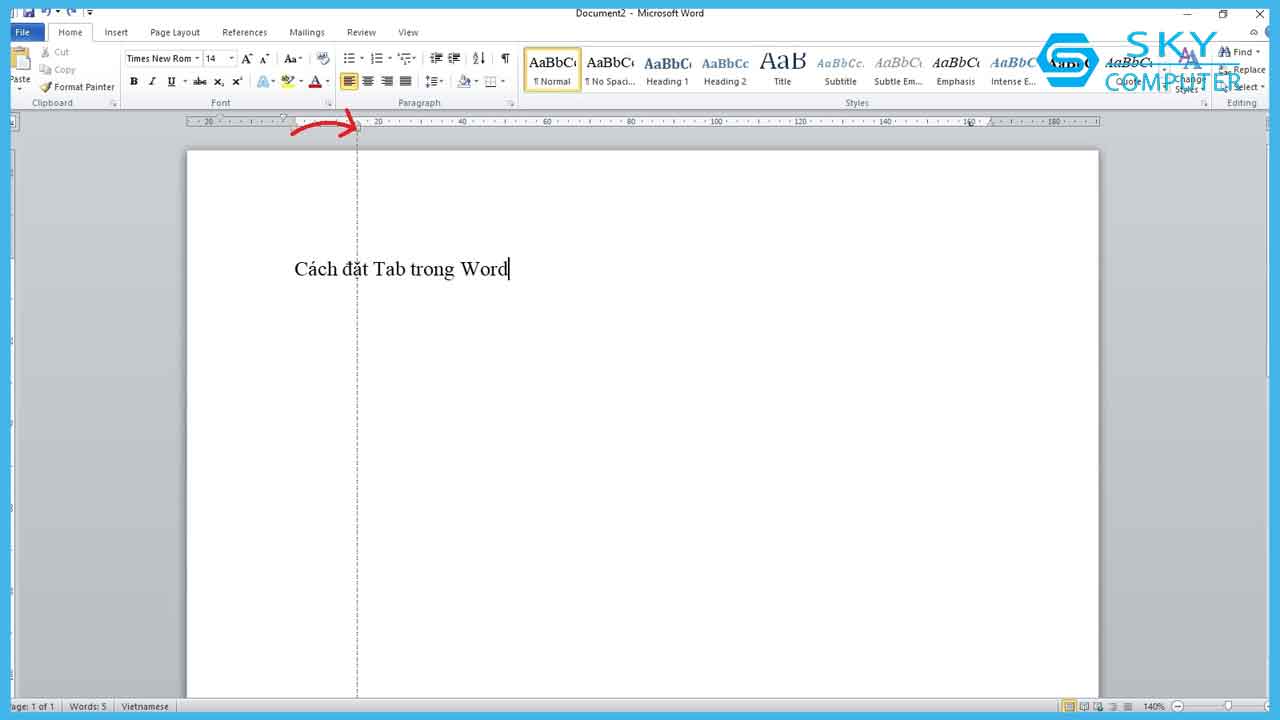Align text right
The image size is (1280, 720).
tap(386, 82)
